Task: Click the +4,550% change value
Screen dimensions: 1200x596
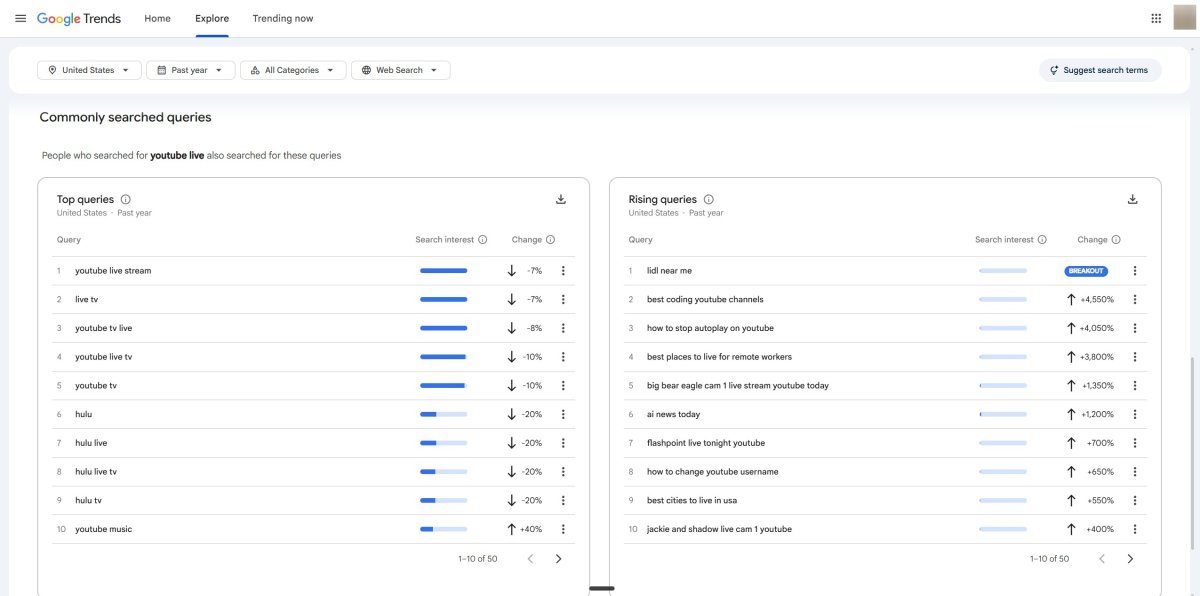Action: tap(1096, 299)
